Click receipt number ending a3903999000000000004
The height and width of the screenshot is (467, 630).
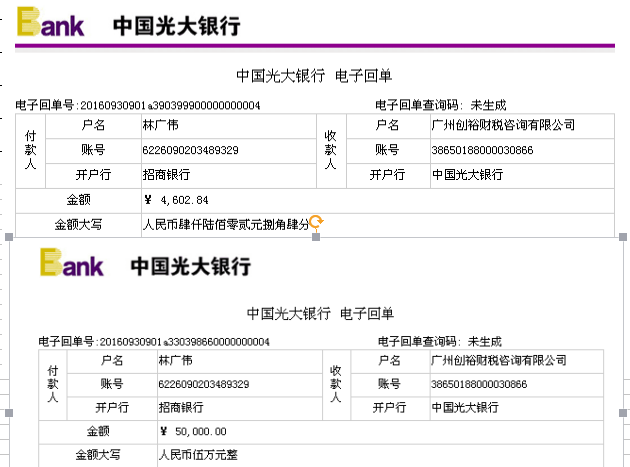tap(138, 105)
